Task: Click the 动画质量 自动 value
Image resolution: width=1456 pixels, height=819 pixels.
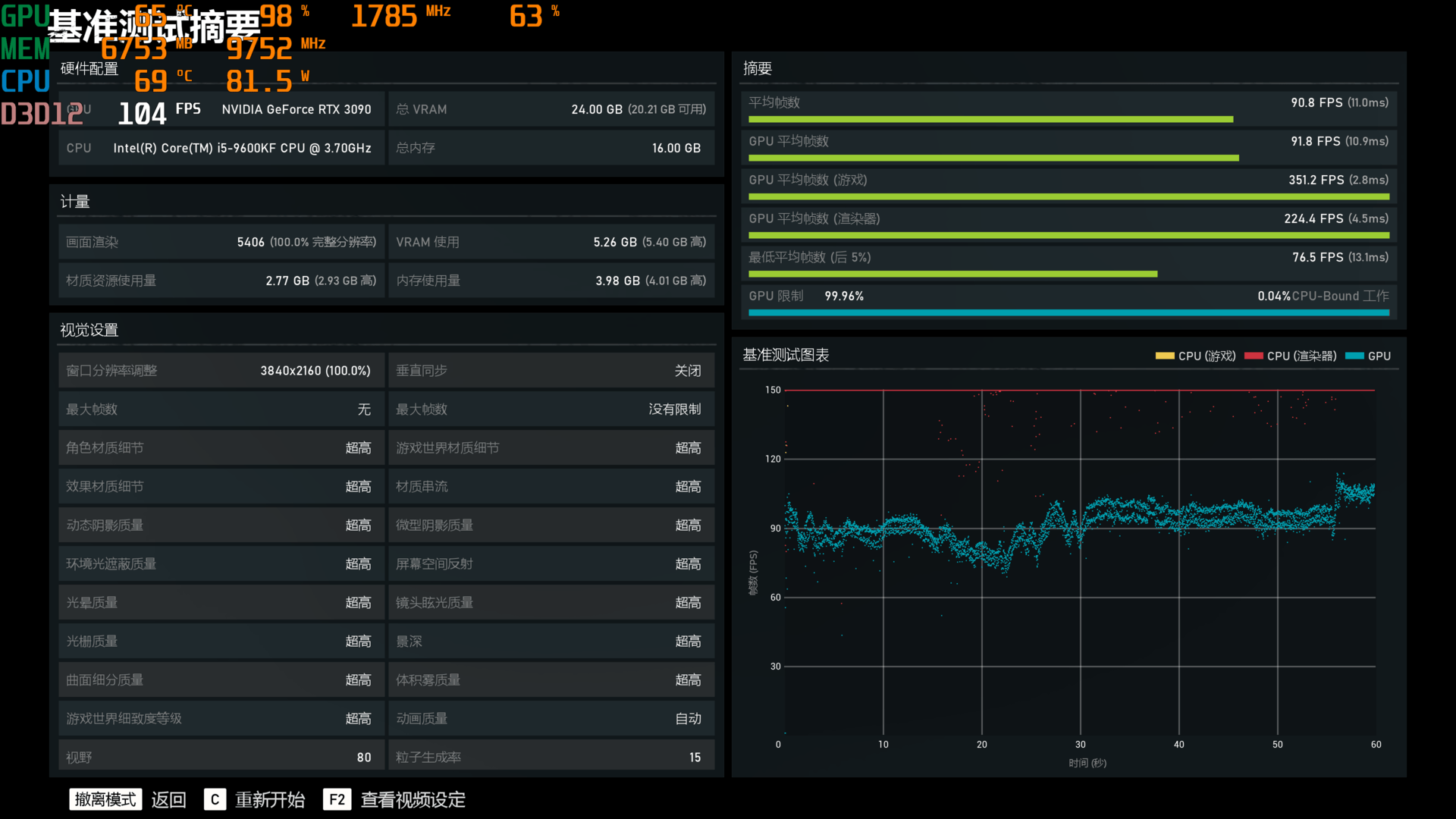Action: pyautogui.click(x=688, y=719)
